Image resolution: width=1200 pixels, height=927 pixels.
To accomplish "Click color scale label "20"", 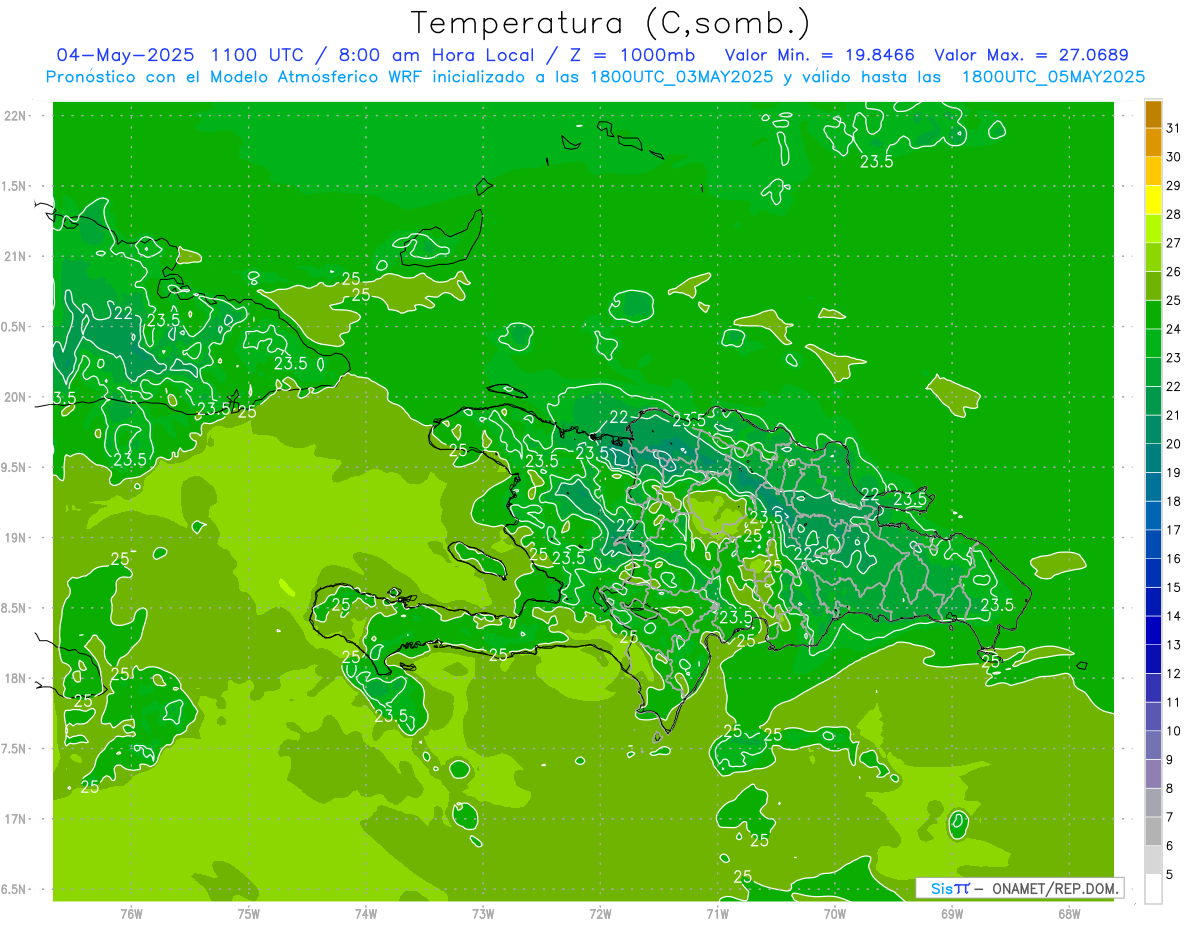I will click(1174, 444).
